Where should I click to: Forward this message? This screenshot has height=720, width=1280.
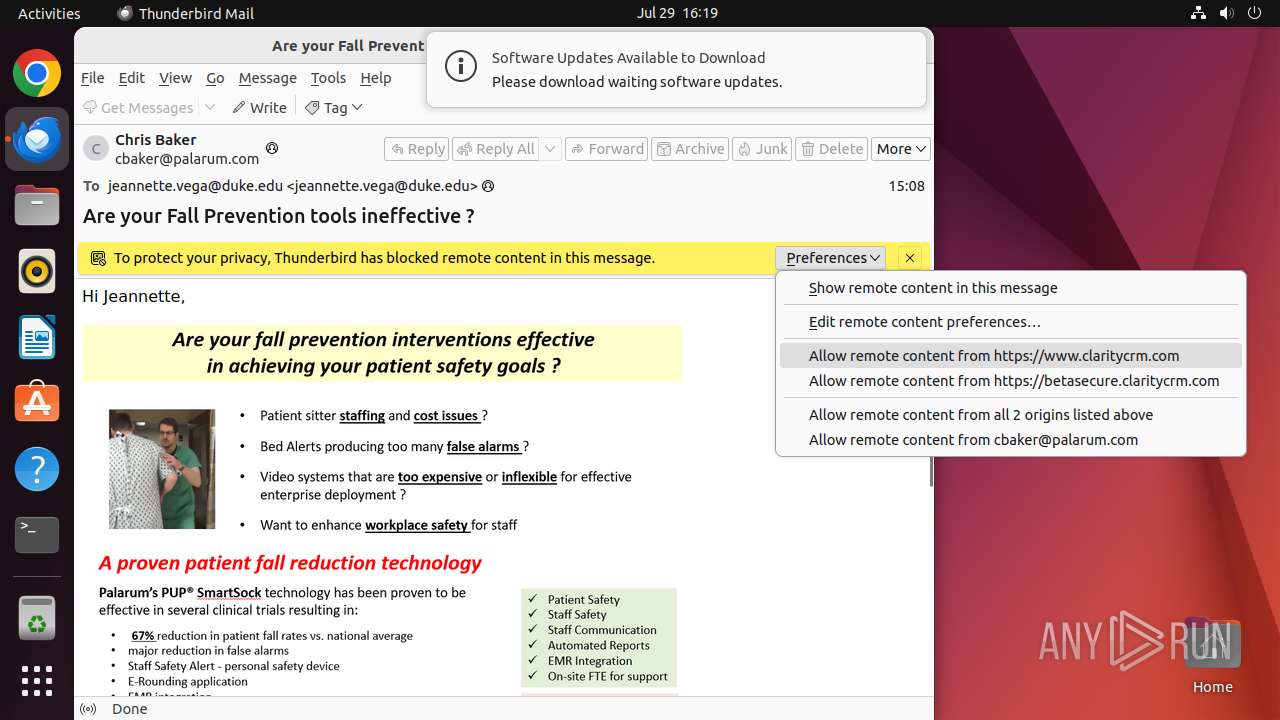coord(607,149)
